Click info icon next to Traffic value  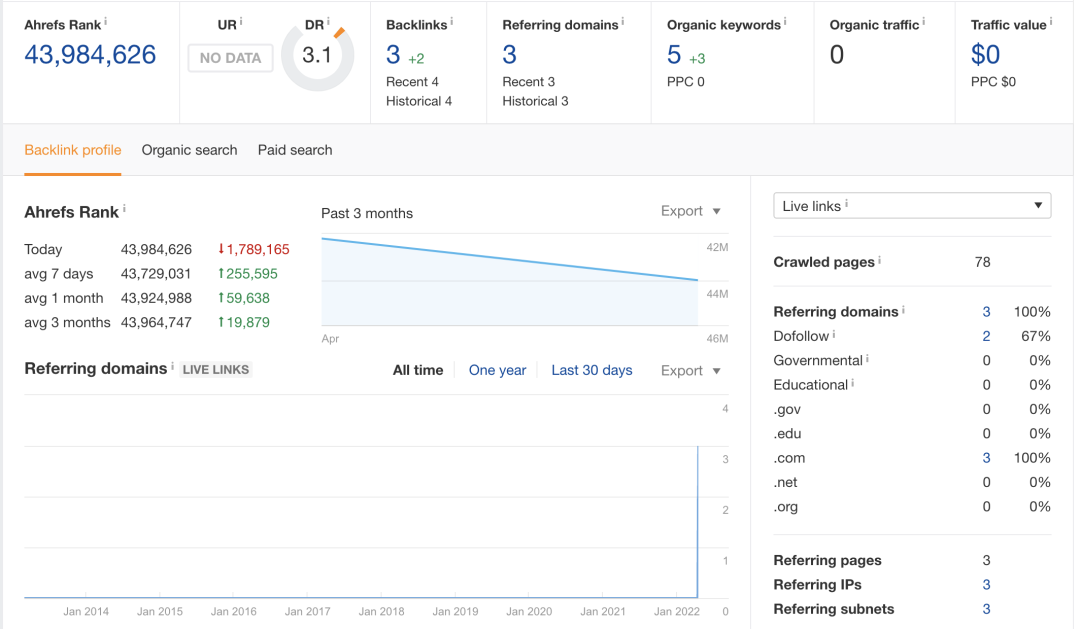pos(1050,21)
